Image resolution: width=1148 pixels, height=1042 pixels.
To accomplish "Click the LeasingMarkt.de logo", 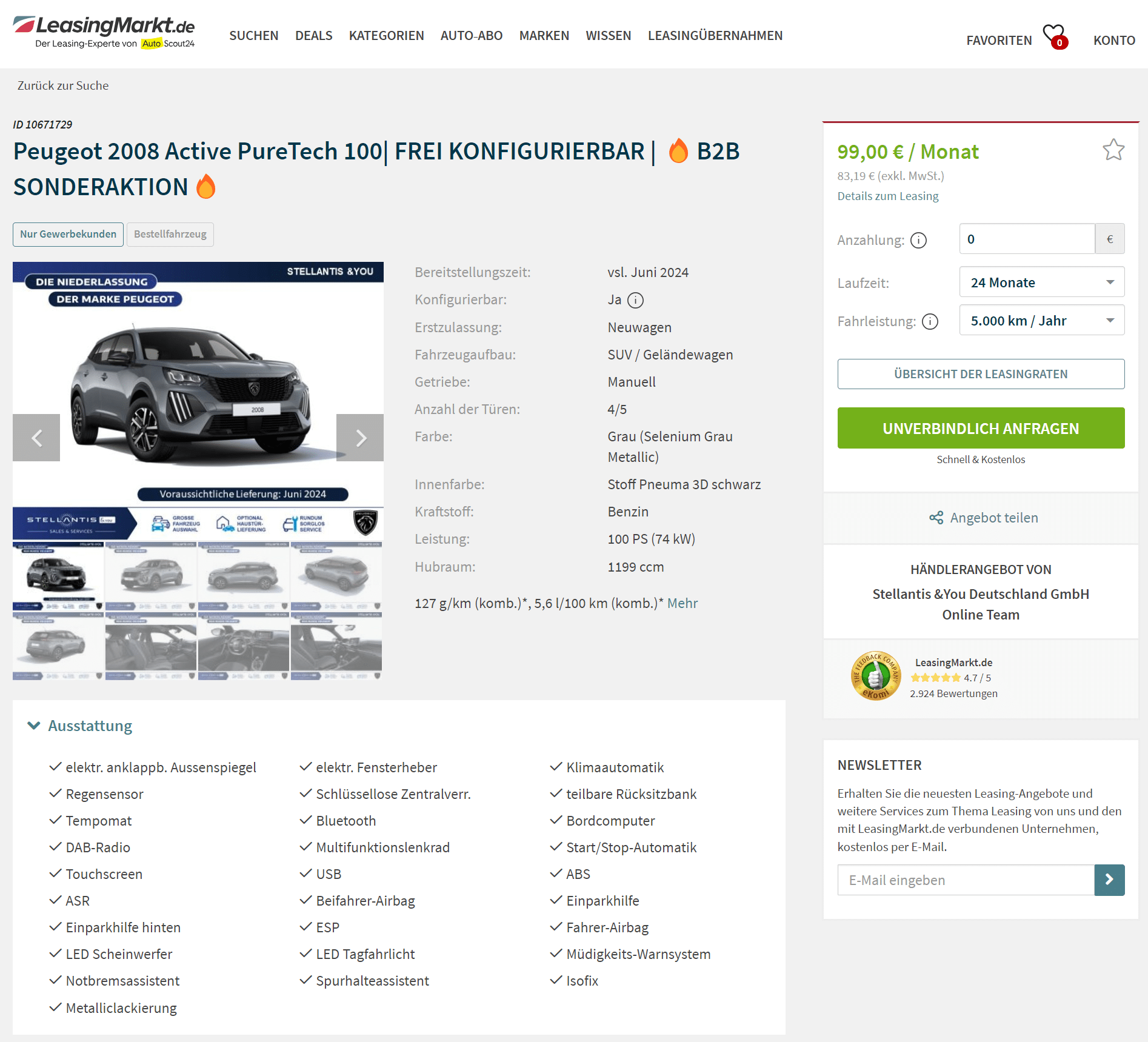I will 104,32.
